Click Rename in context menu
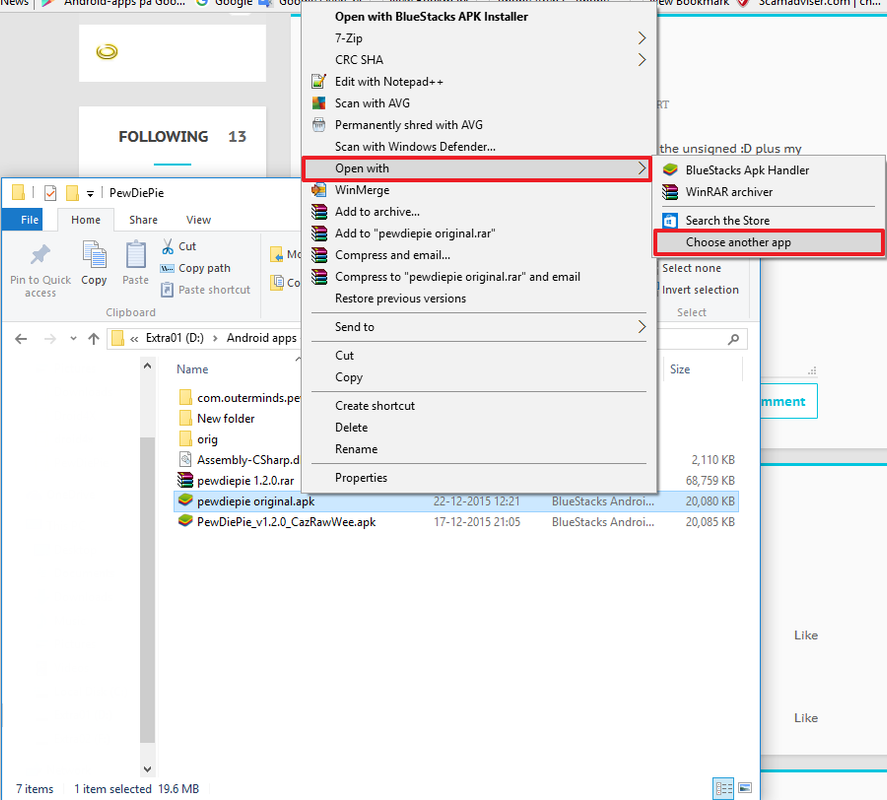Screen dimensions: 887x800 [479, 449]
